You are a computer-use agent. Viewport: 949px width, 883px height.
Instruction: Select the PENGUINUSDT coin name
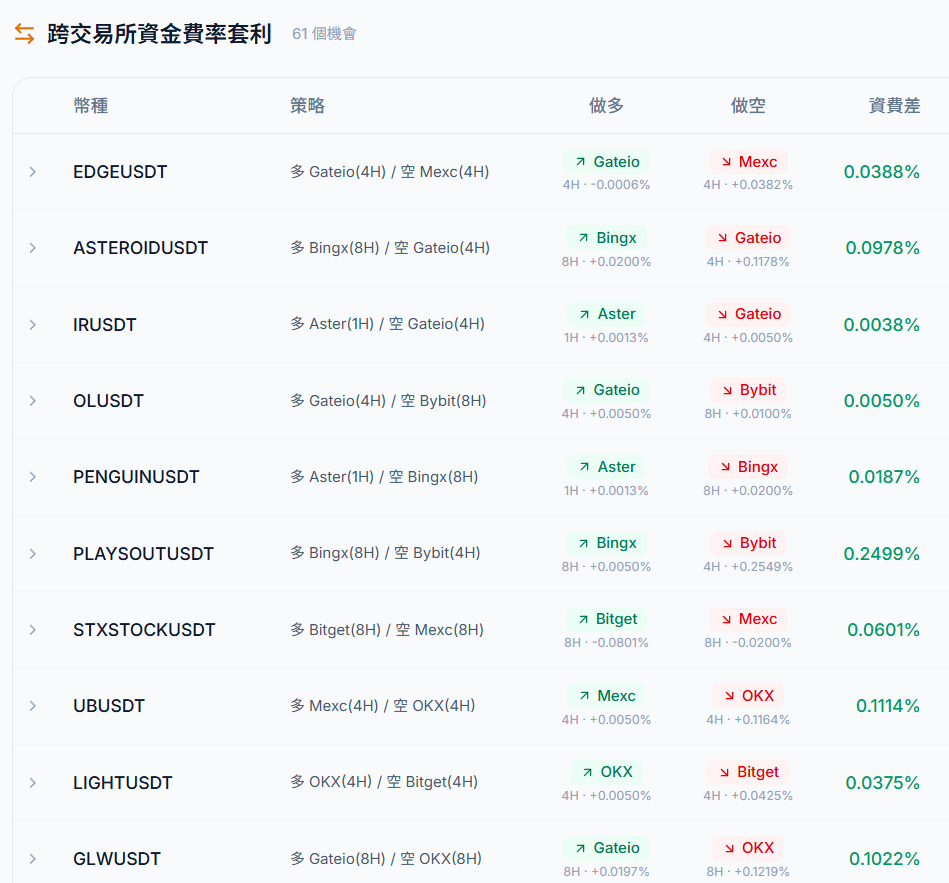pyautogui.click(x=136, y=477)
